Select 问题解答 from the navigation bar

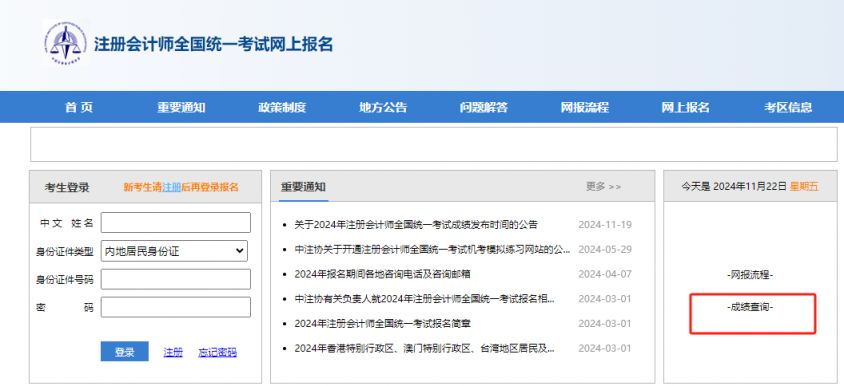[x=484, y=107]
